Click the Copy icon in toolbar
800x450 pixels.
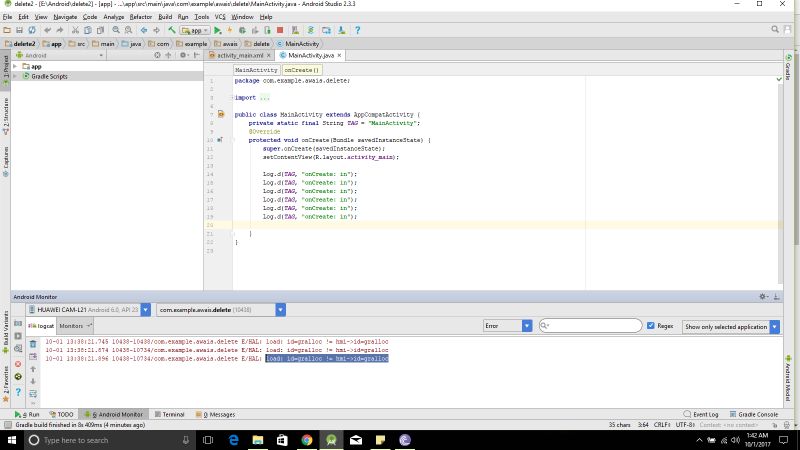pyautogui.click(x=88, y=30)
